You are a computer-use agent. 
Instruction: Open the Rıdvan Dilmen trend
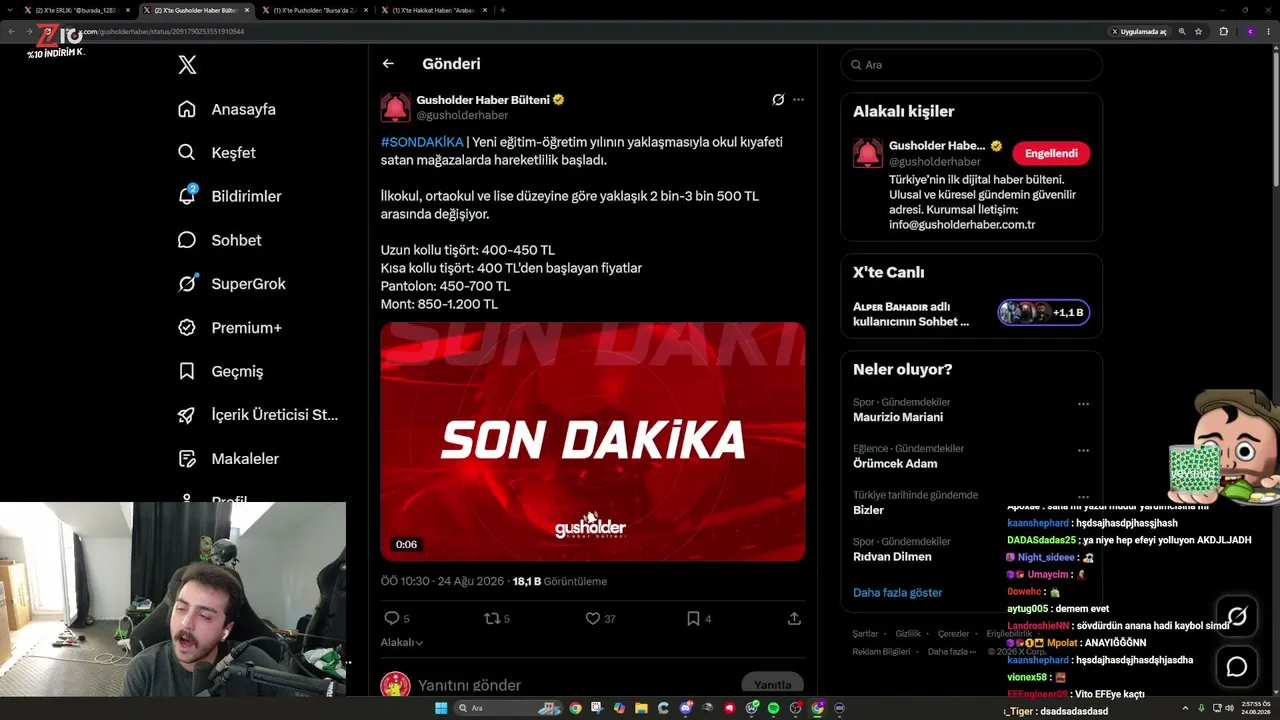pyautogui.click(x=892, y=557)
